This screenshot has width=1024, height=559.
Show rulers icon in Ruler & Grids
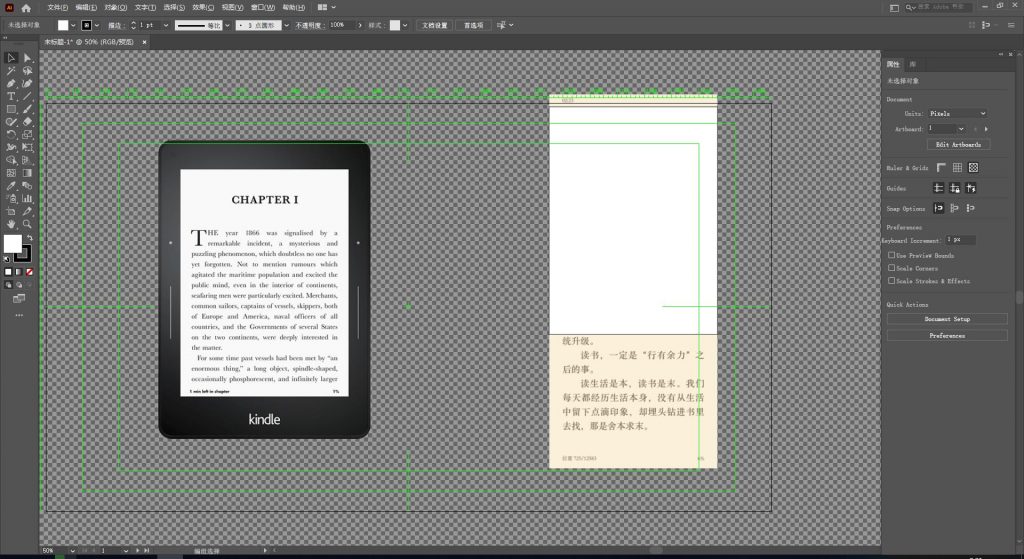(x=941, y=168)
